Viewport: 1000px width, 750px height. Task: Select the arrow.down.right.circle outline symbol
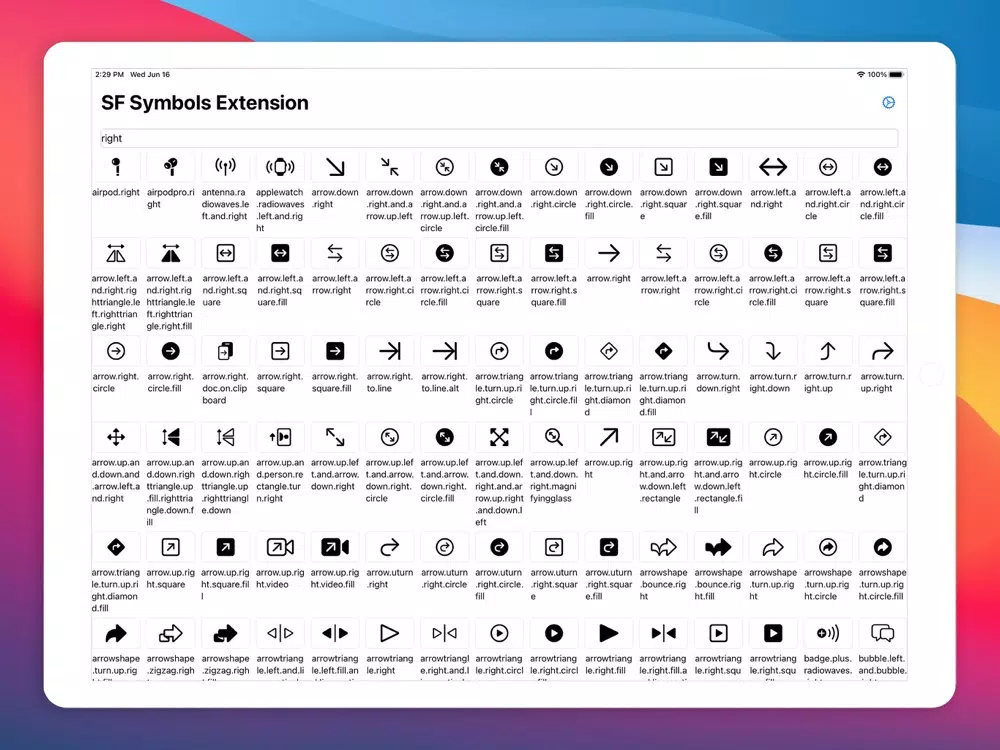(554, 167)
